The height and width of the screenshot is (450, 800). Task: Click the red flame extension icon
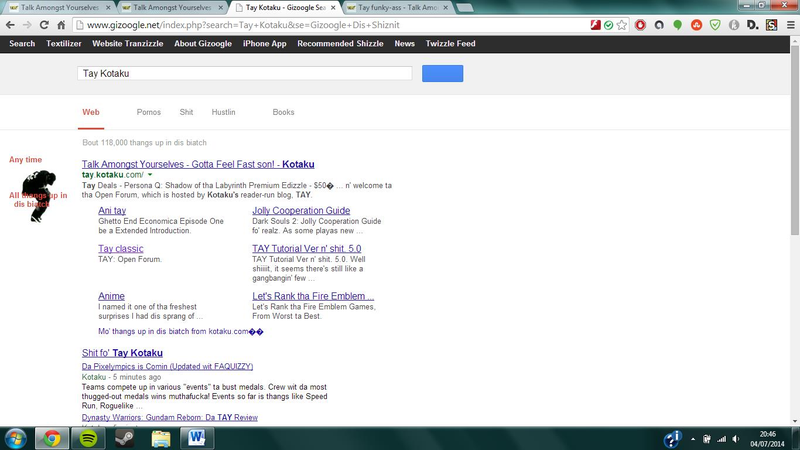[x=640, y=25]
